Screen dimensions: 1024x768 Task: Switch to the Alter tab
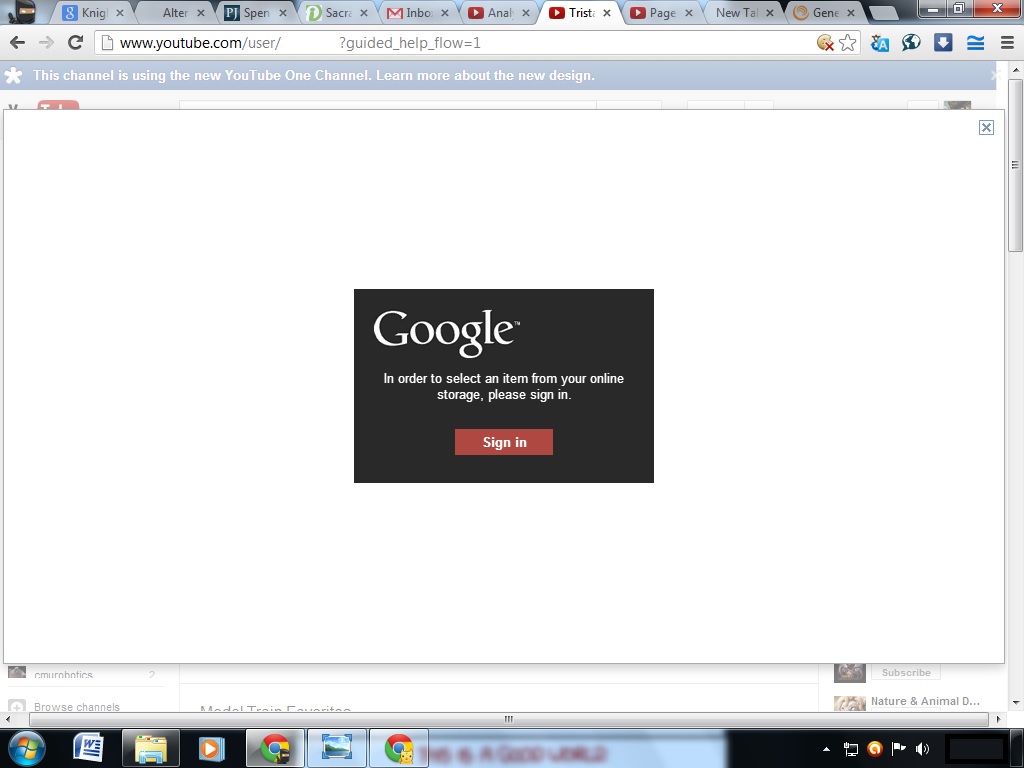(173, 13)
